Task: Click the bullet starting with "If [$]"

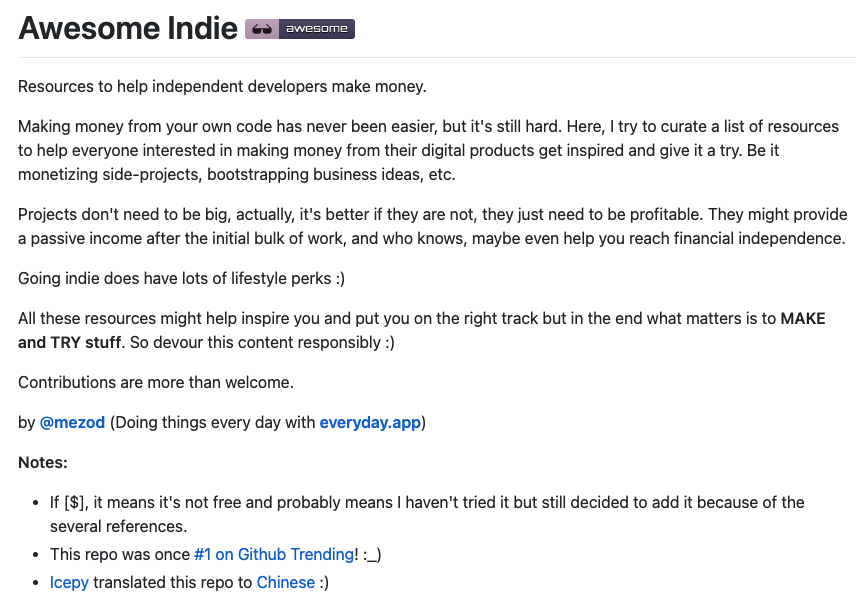Action: pyautogui.click(x=427, y=502)
